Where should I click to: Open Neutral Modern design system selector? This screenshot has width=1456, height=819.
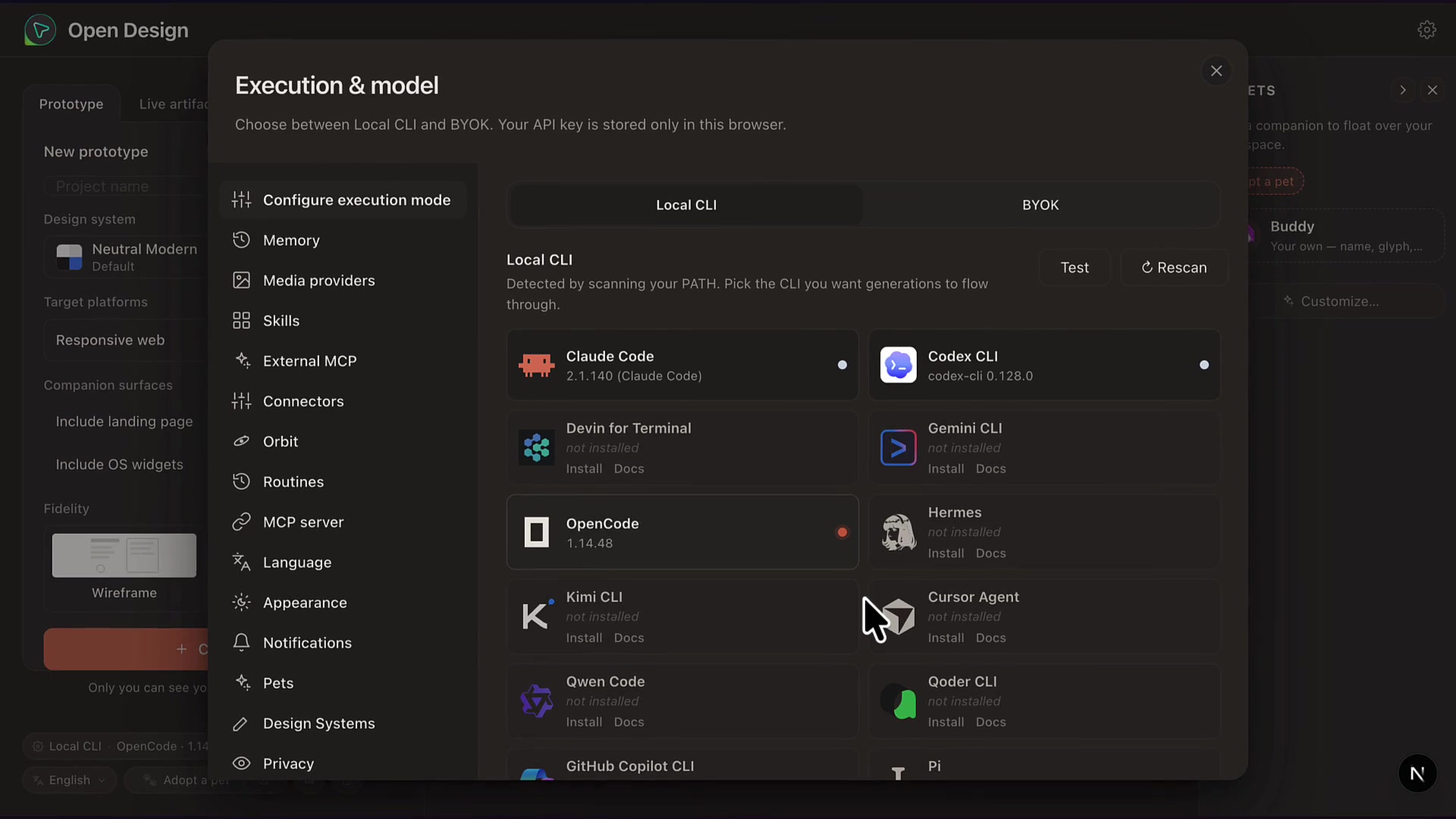pyautogui.click(x=126, y=257)
